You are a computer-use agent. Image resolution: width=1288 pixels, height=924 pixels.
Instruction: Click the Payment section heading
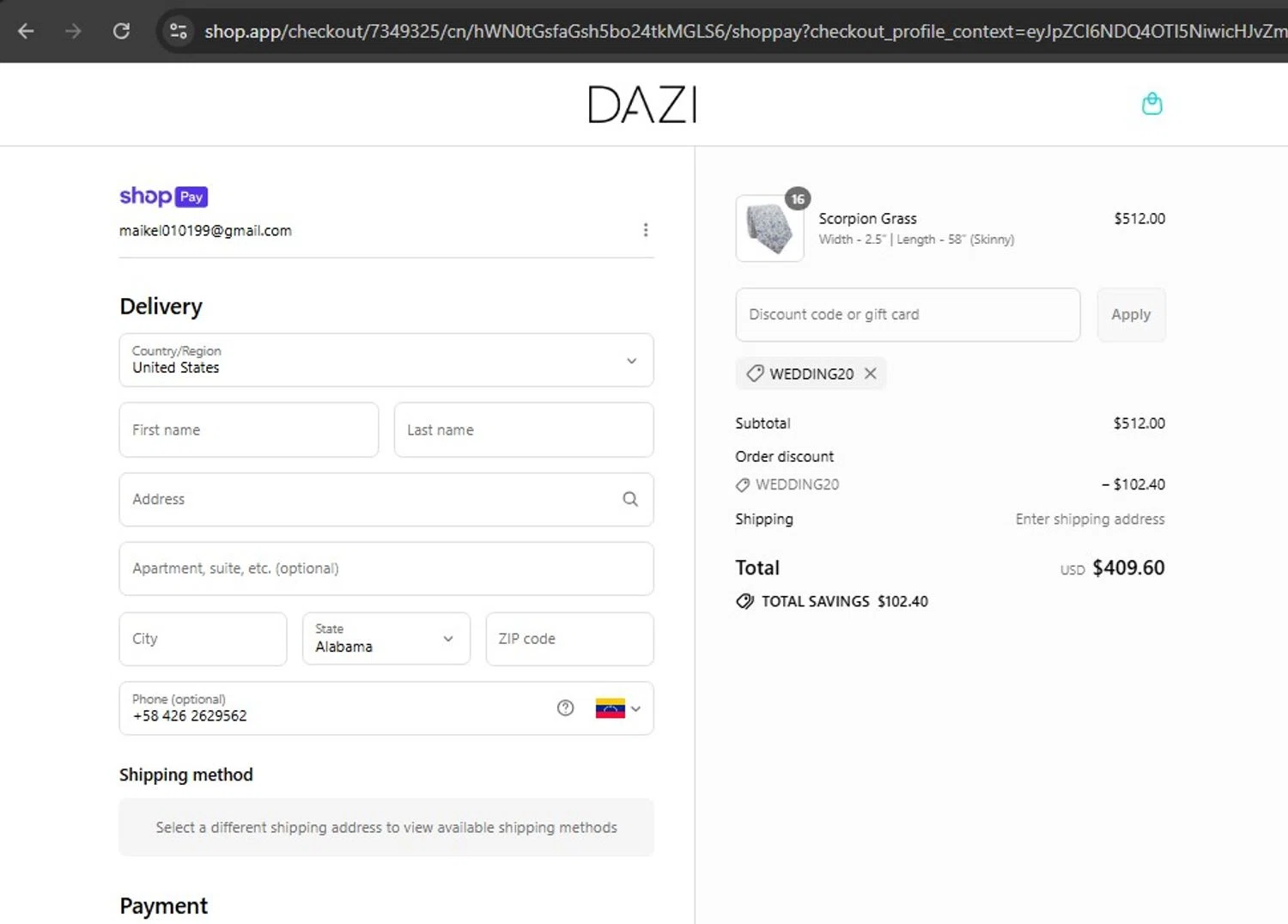163,906
